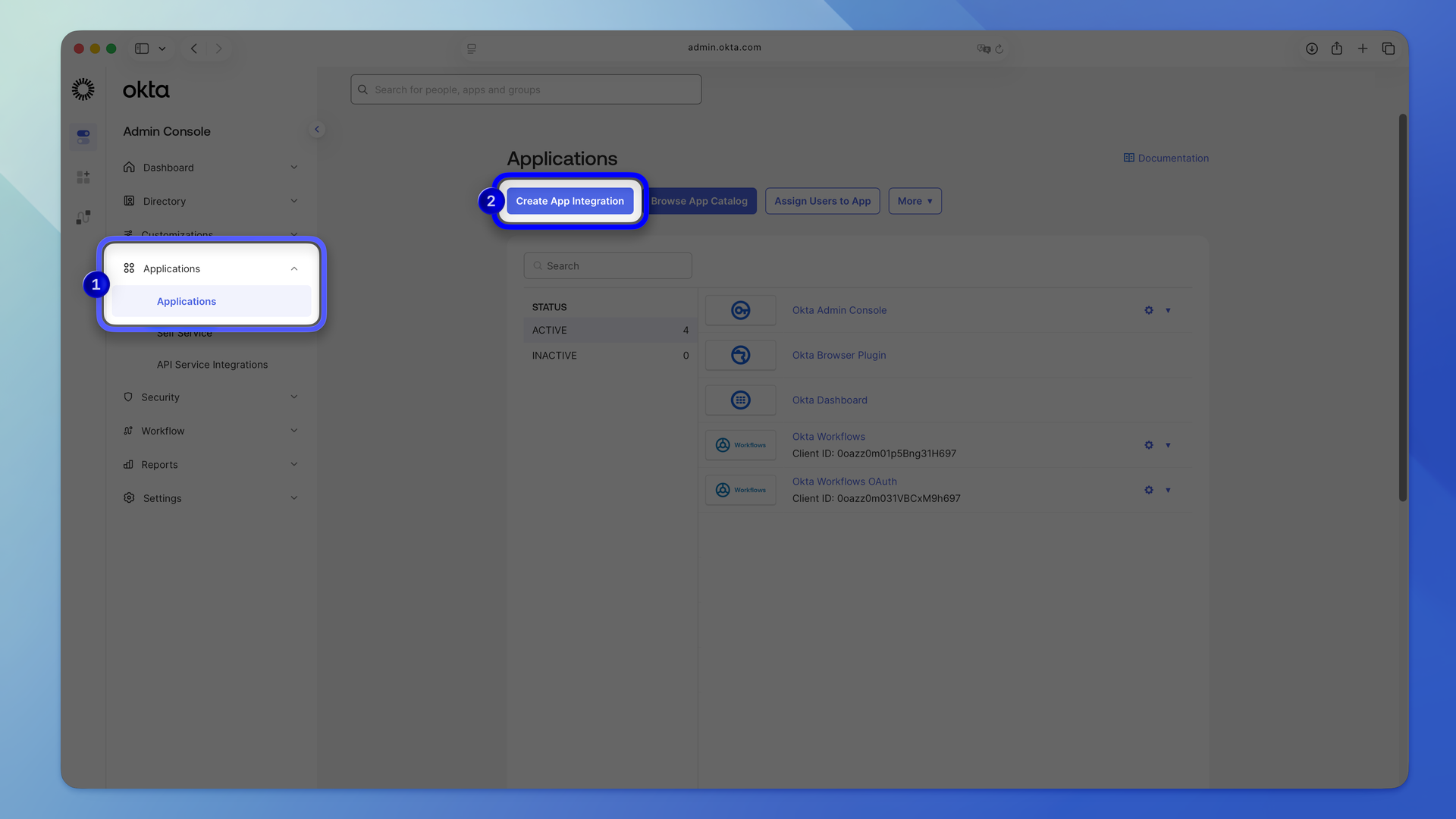This screenshot has width=1456, height=819.
Task: Open Safari downloads icon
Action: pos(1312,49)
